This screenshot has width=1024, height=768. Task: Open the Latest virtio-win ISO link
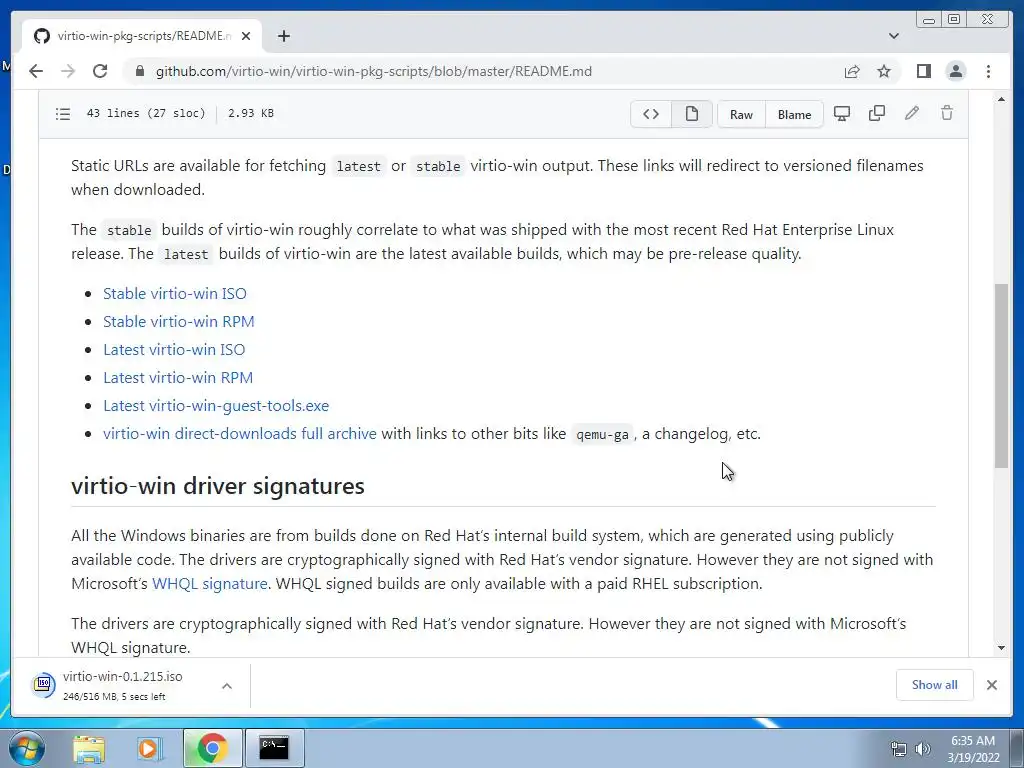point(174,350)
